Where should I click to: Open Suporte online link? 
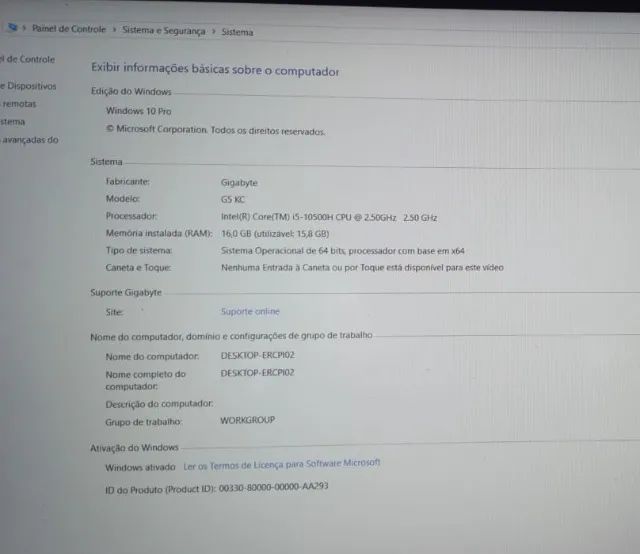250,311
